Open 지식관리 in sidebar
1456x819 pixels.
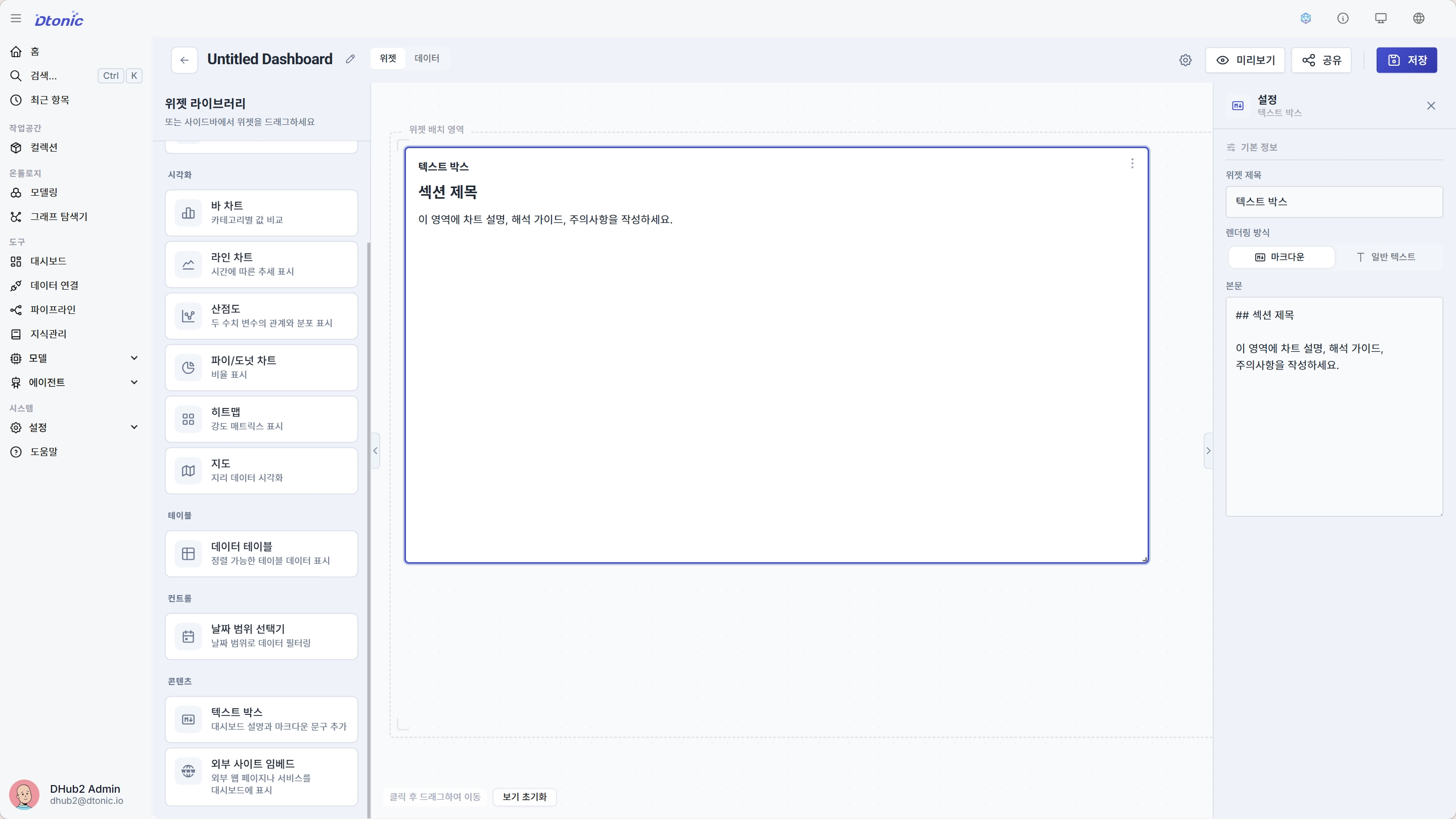(x=76, y=334)
